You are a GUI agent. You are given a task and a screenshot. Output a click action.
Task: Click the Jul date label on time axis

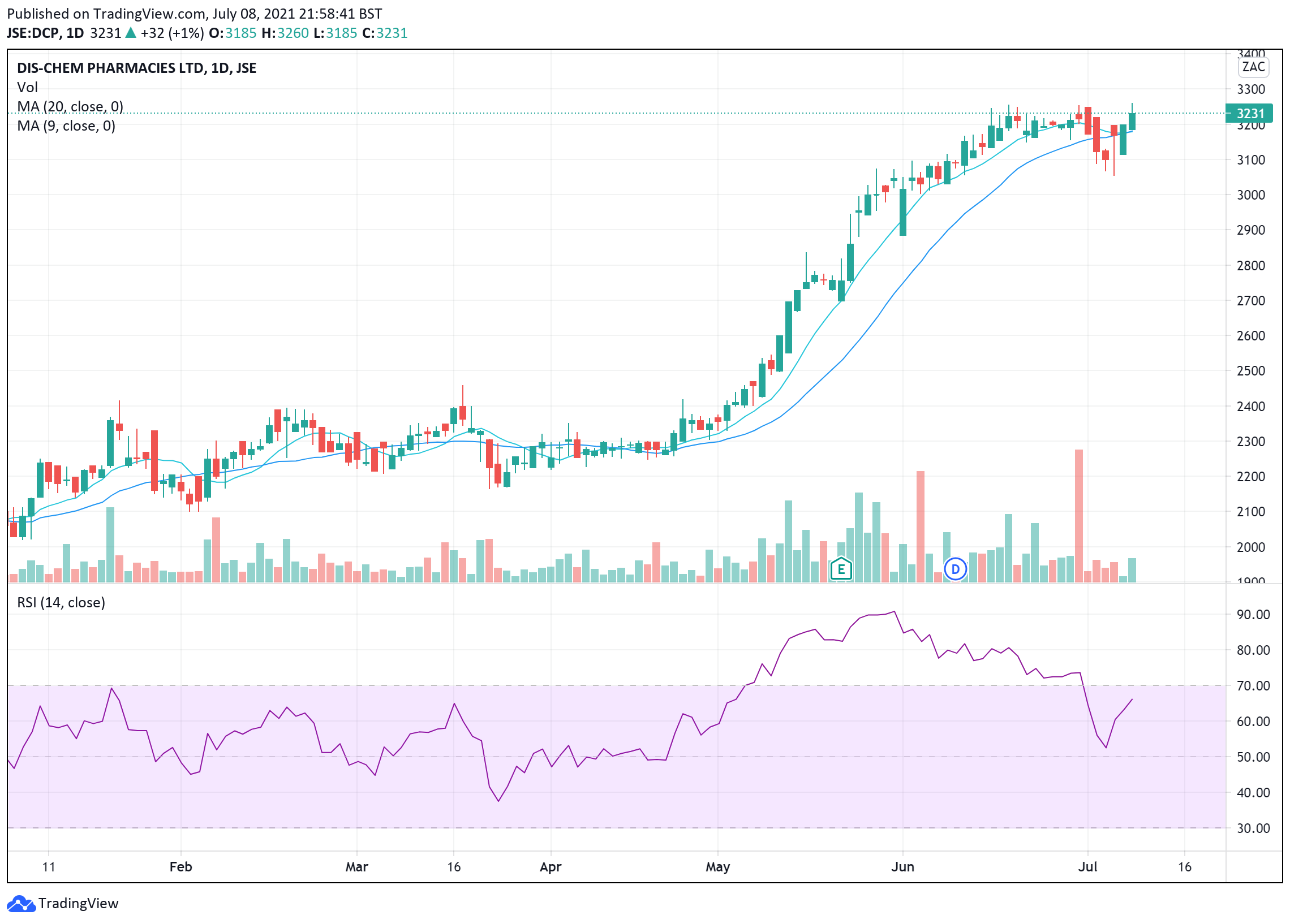1087,866
